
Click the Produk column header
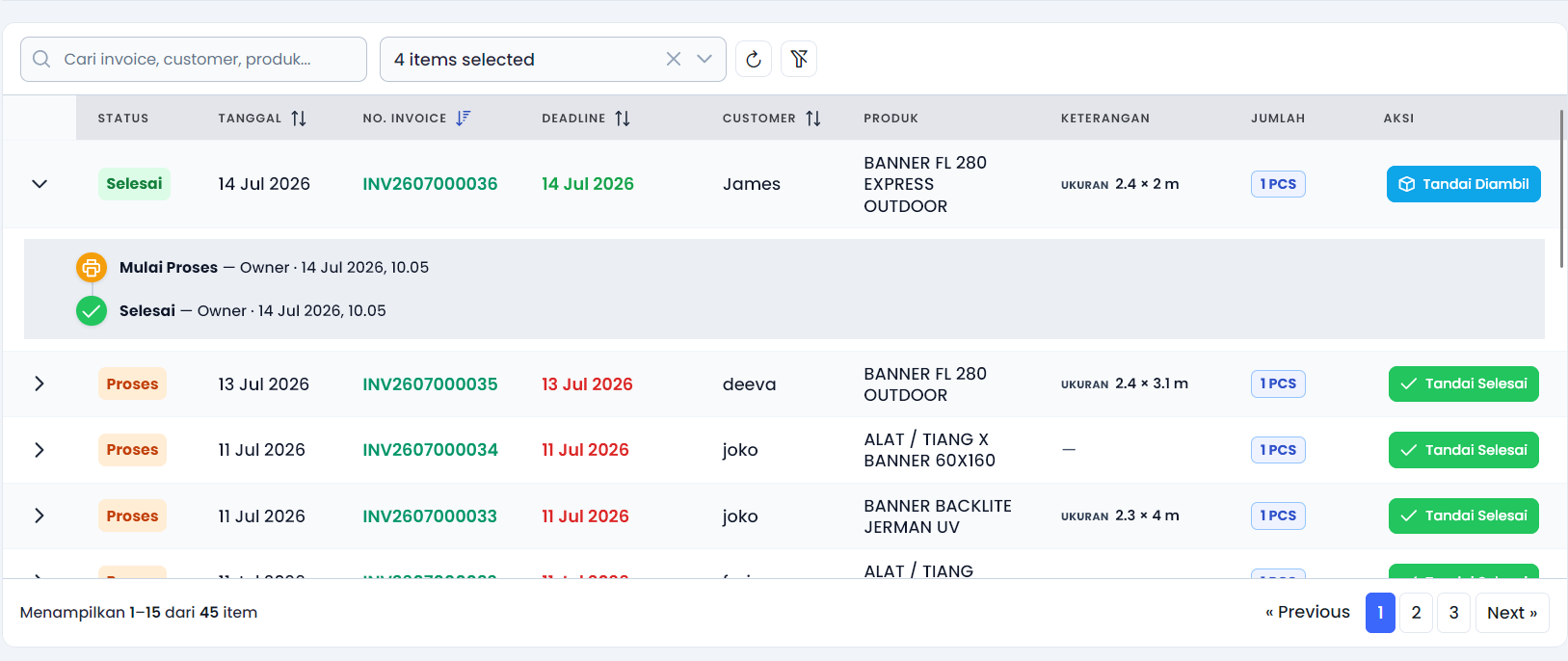890,119
